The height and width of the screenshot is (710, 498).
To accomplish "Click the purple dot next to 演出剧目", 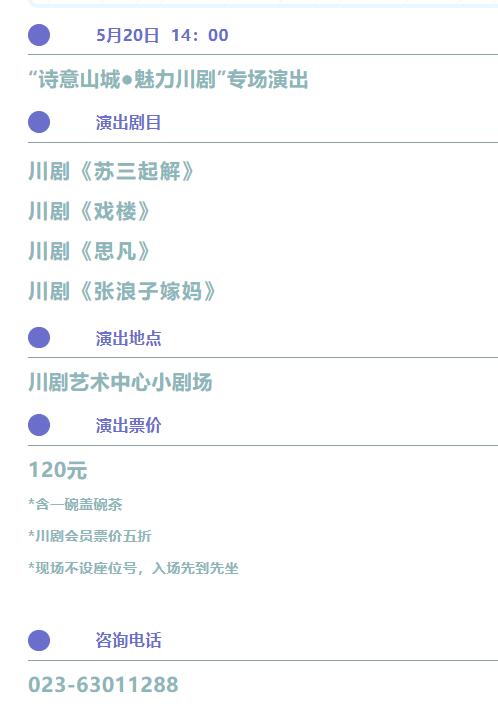I will pyautogui.click(x=39, y=122).
